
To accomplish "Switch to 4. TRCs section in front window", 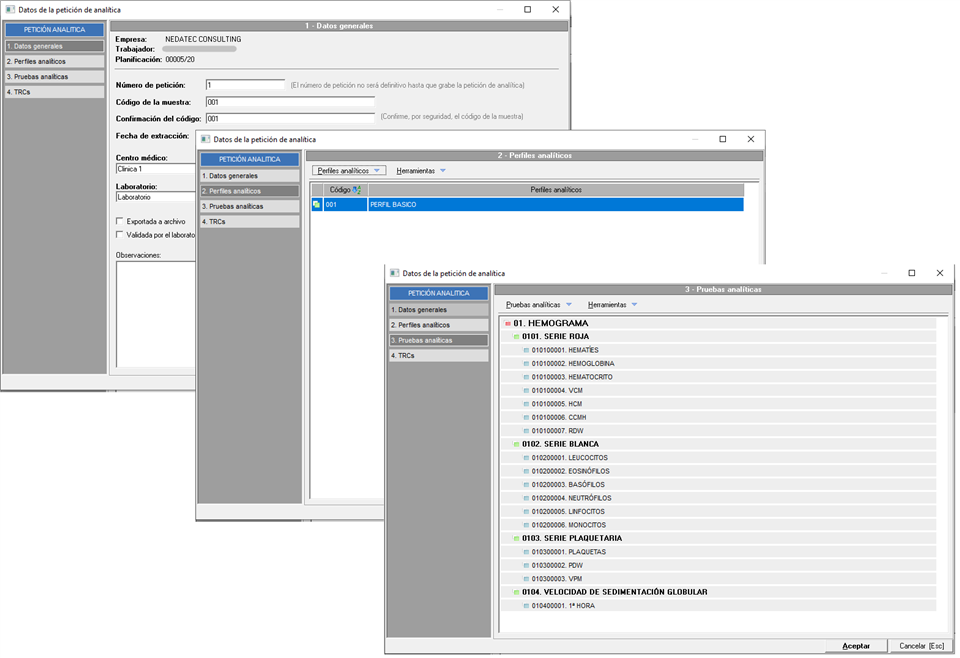I will click(438, 355).
